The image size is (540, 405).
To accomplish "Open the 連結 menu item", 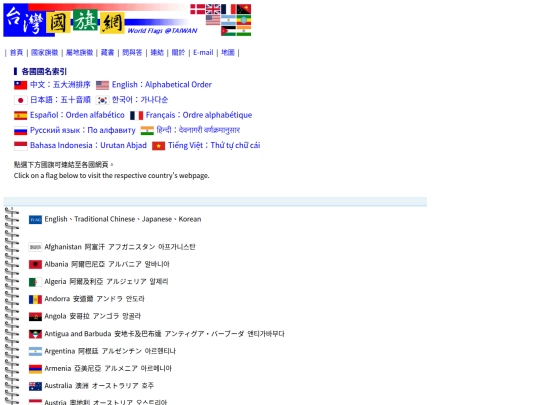I will (x=157, y=52).
